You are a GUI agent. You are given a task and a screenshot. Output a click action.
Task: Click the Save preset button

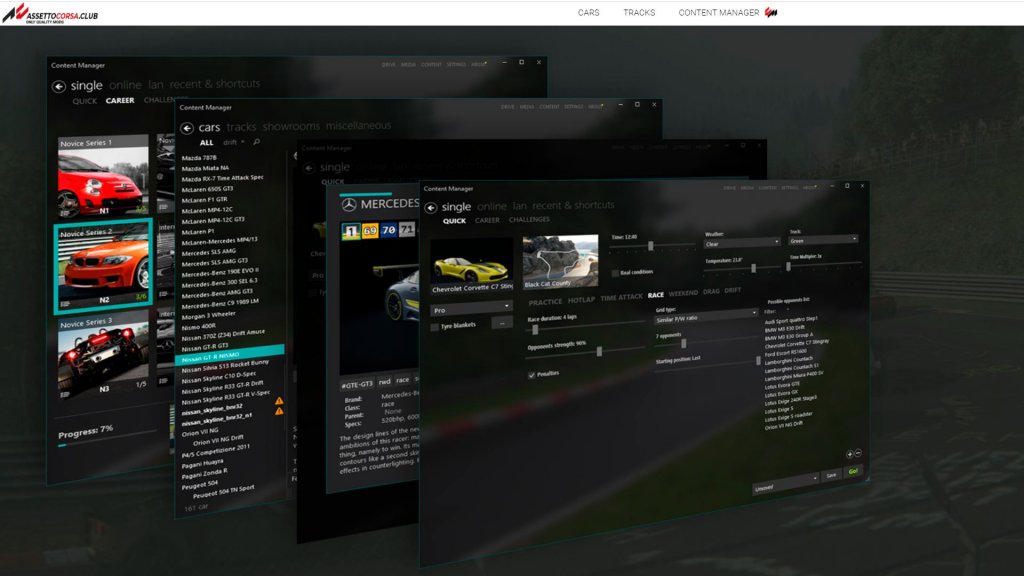pyautogui.click(x=831, y=475)
